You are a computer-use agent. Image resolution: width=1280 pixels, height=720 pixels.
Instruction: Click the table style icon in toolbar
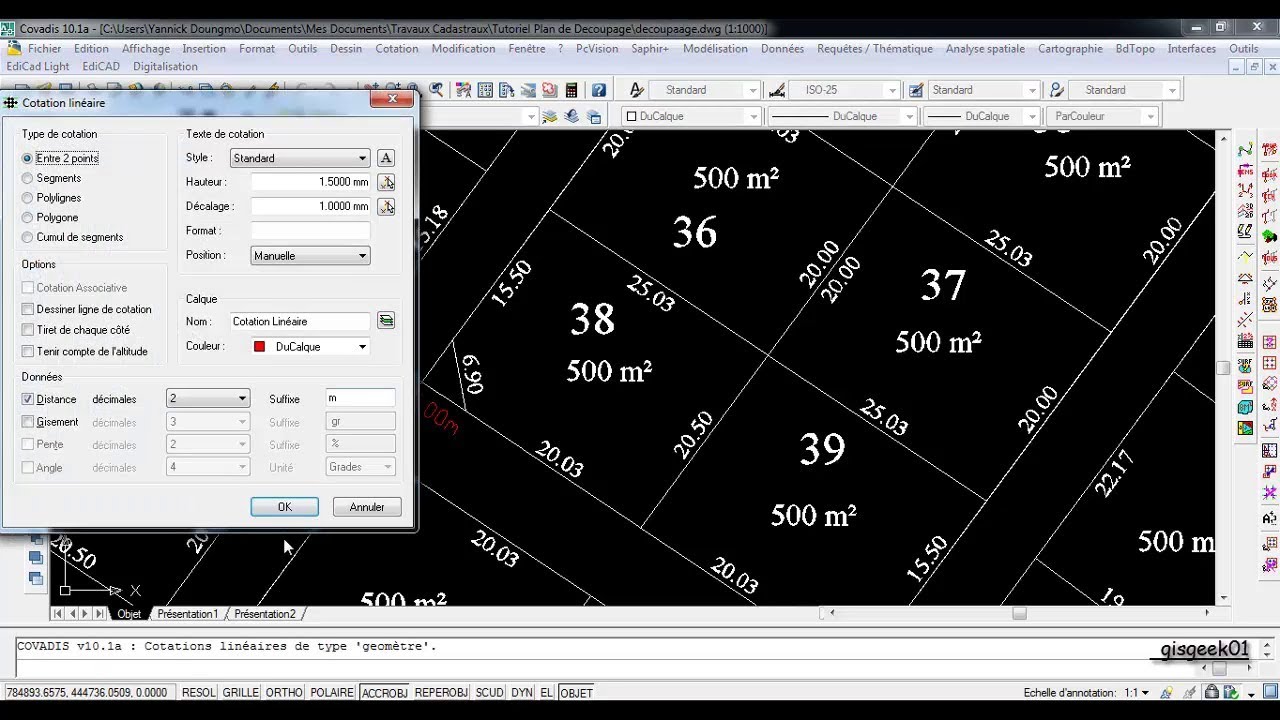point(916,90)
